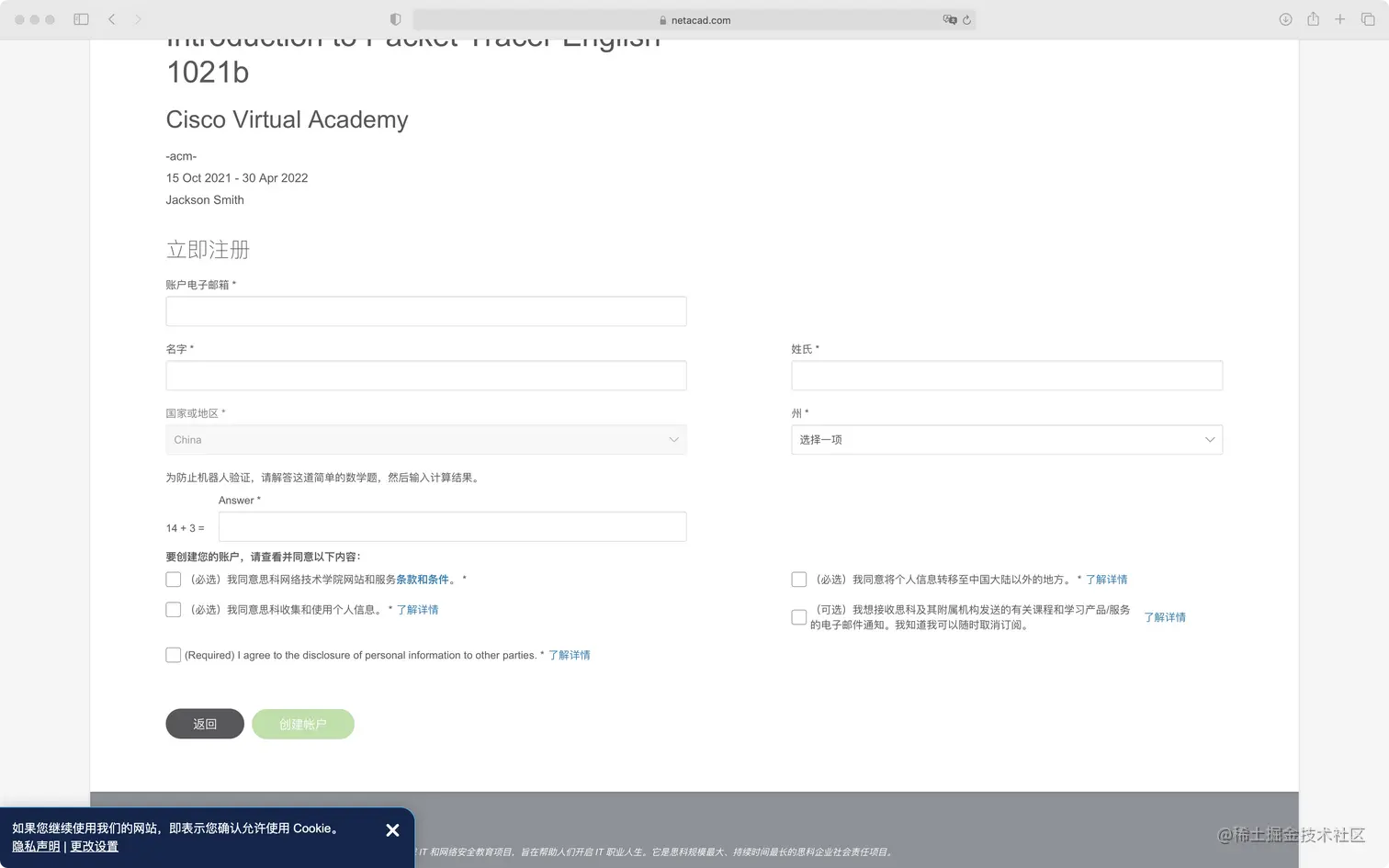
Task: Click the 立即注册 heading
Action: [208, 250]
